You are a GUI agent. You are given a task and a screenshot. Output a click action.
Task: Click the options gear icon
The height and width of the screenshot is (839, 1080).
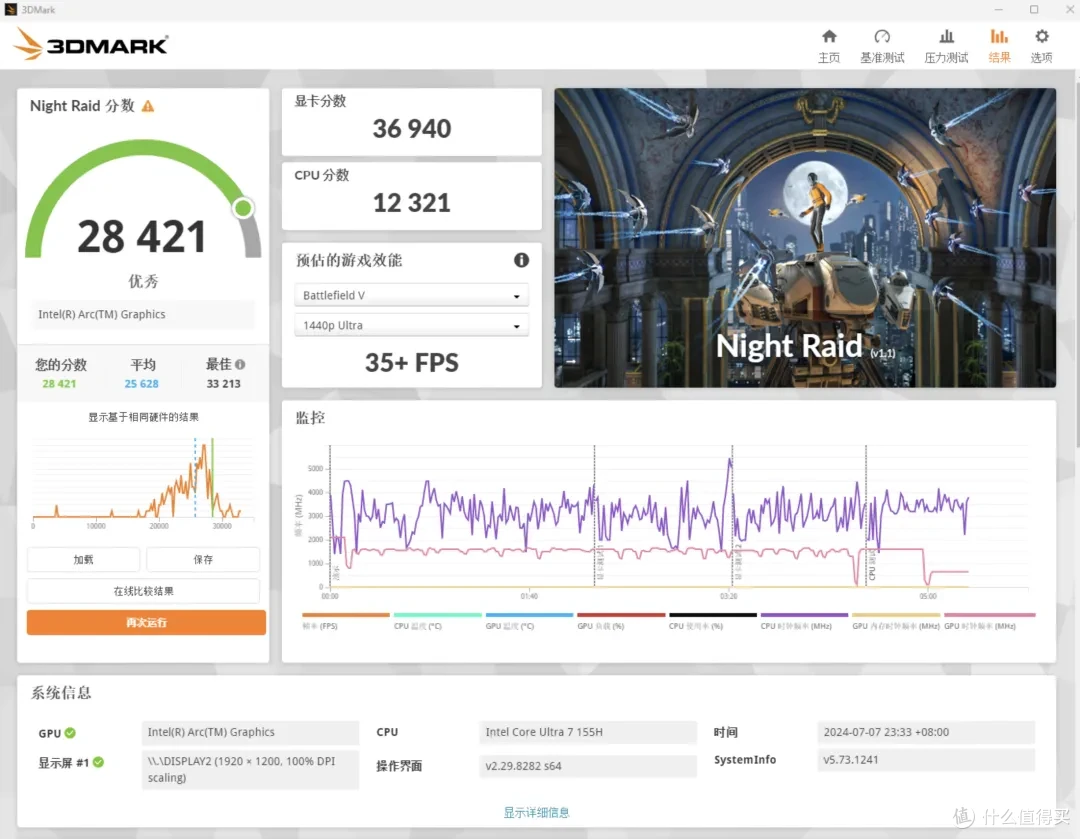click(1041, 37)
